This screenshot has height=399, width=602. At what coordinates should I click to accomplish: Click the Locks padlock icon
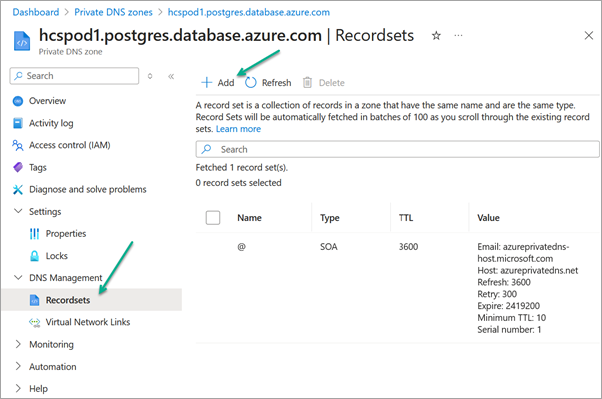tap(35, 256)
